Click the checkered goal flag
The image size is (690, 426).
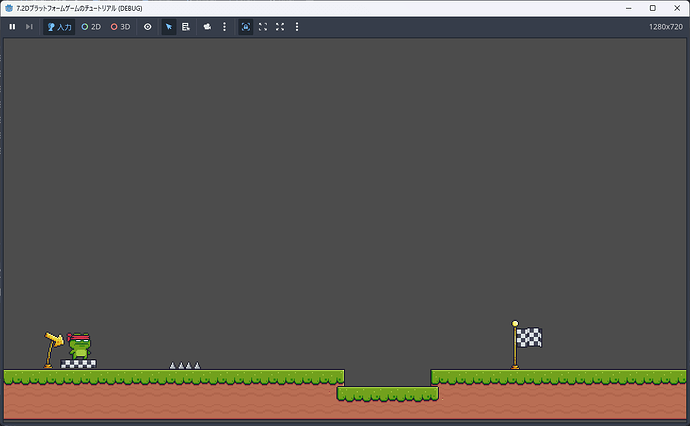[526, 345]
